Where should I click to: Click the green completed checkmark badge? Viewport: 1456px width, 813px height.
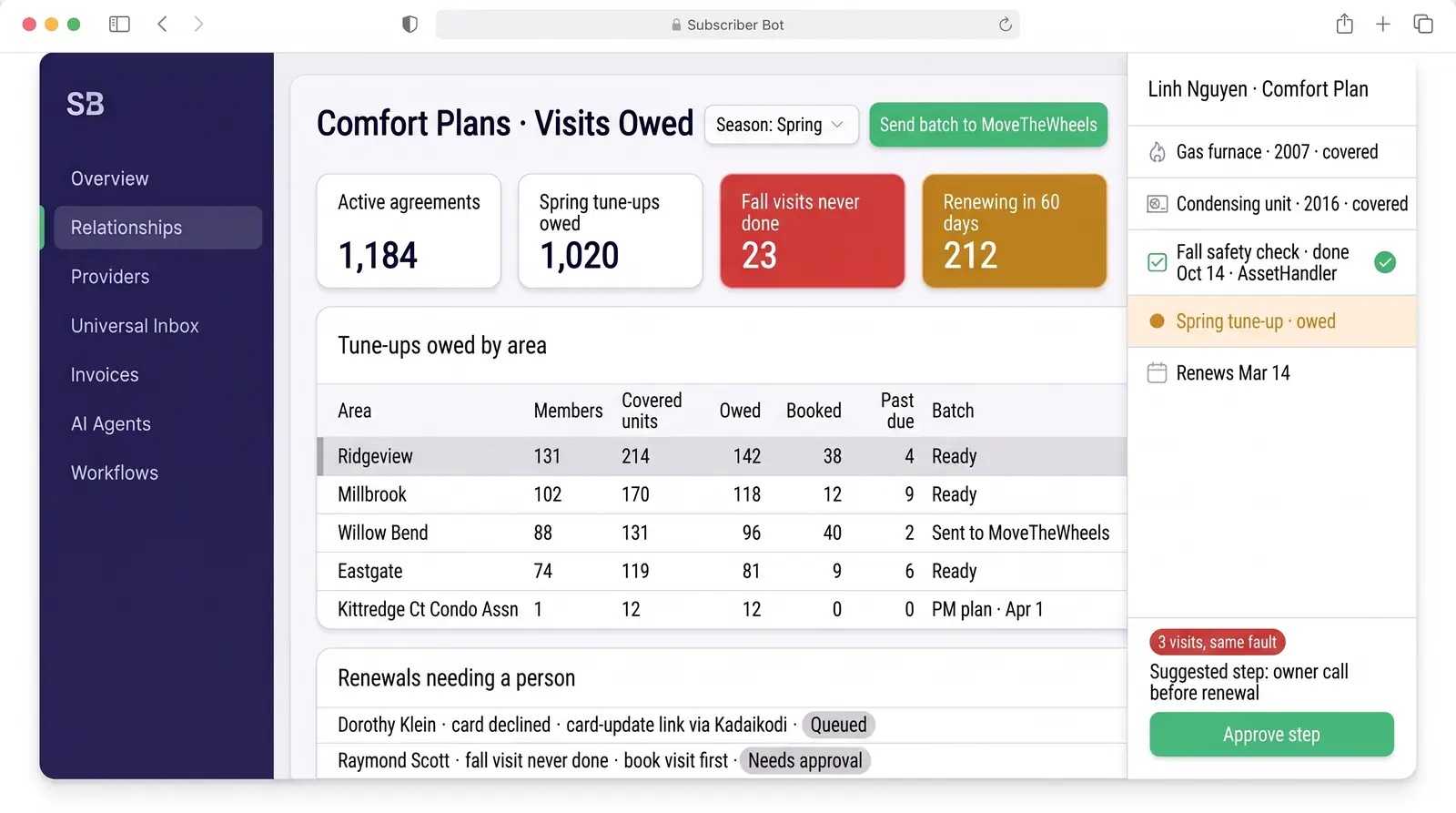1385,262
